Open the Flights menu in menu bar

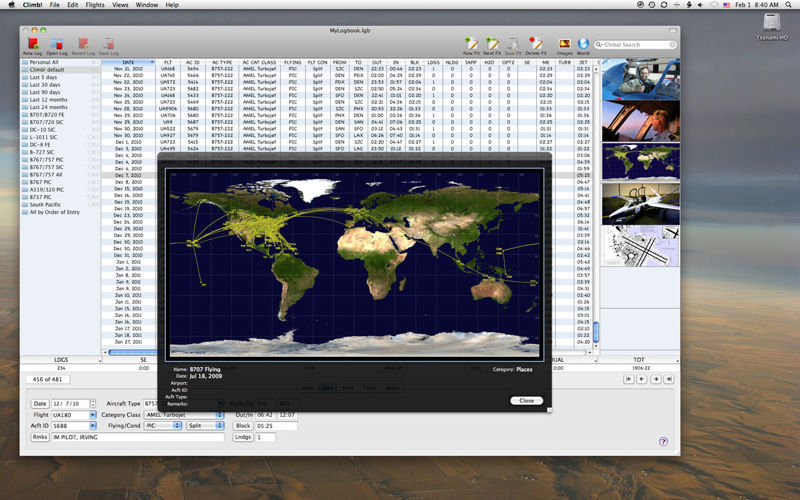tap(95, 5)
